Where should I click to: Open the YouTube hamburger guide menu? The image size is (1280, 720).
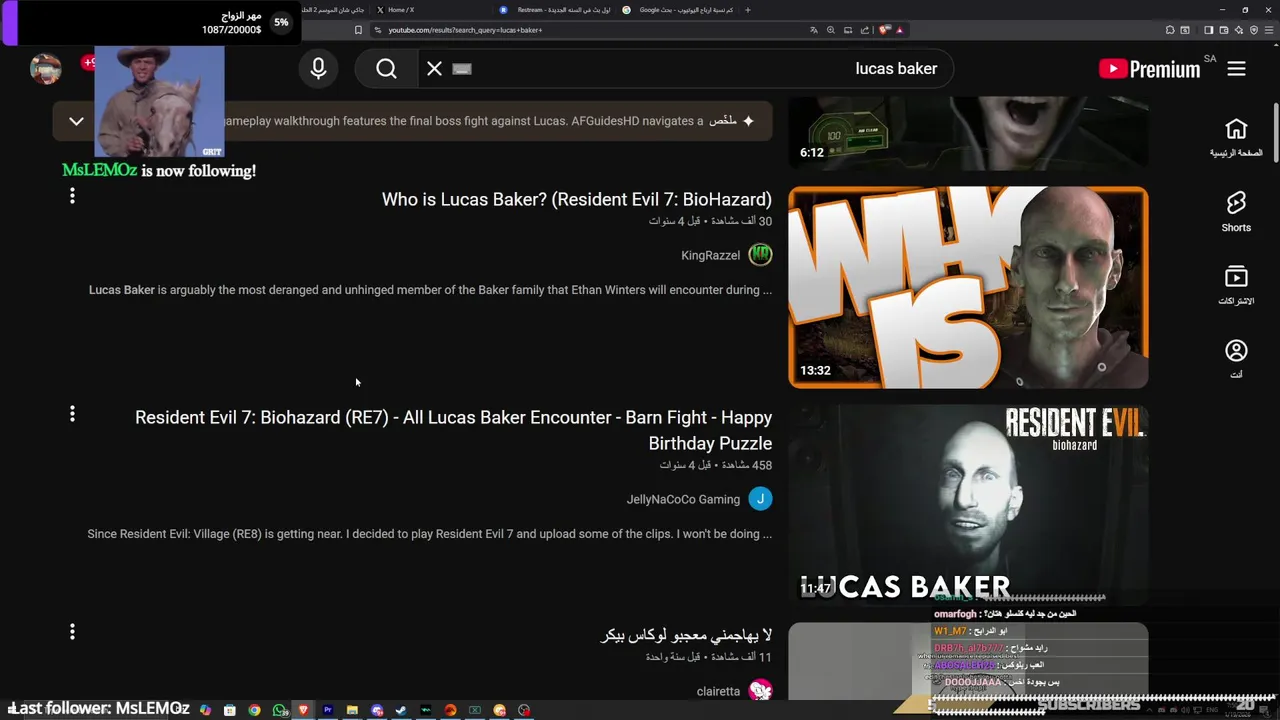pos(1237,68)
